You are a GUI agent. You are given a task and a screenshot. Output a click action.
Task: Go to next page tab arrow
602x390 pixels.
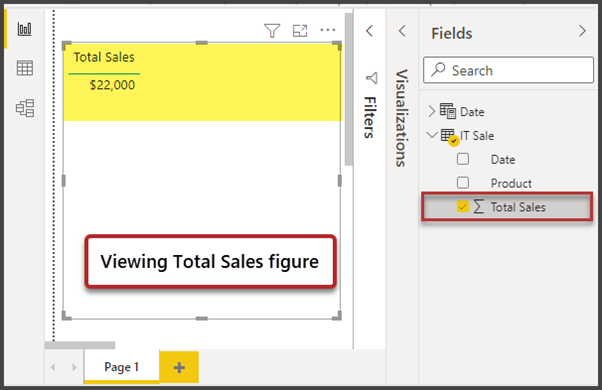click(74, 367)
